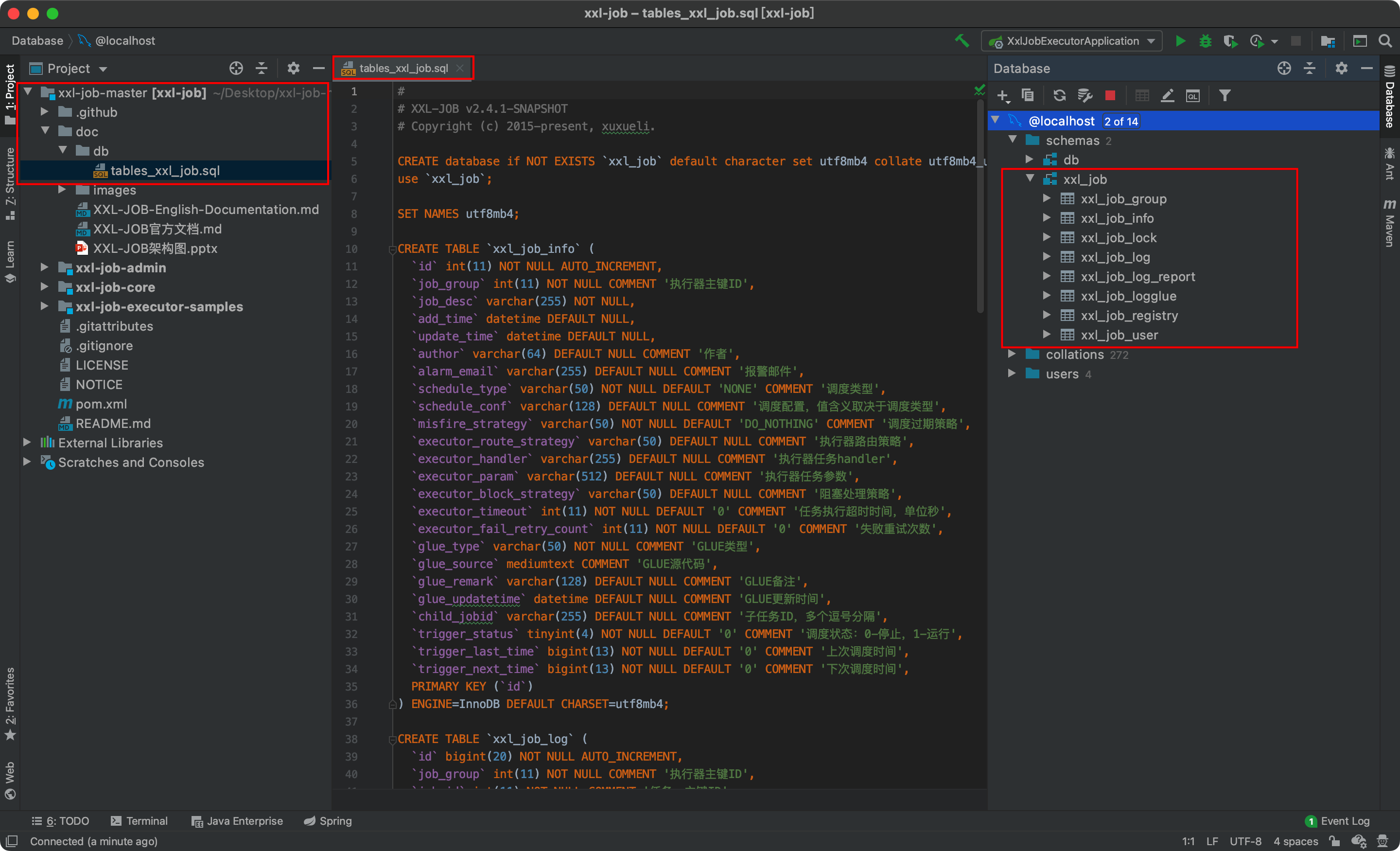Click red stop/disconnect icon in Database toolbar

[x=1110, y=95]
